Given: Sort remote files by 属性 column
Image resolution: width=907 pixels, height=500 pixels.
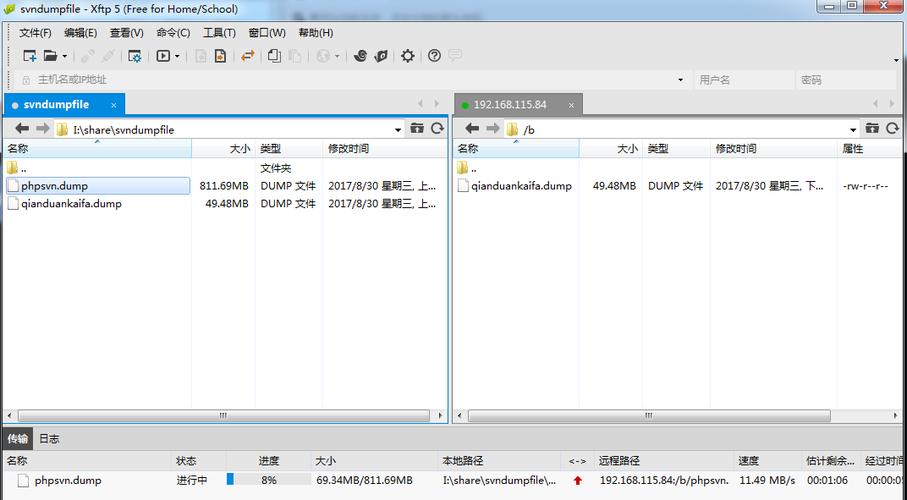Looking at the screenshot, I should coord(869,149).
